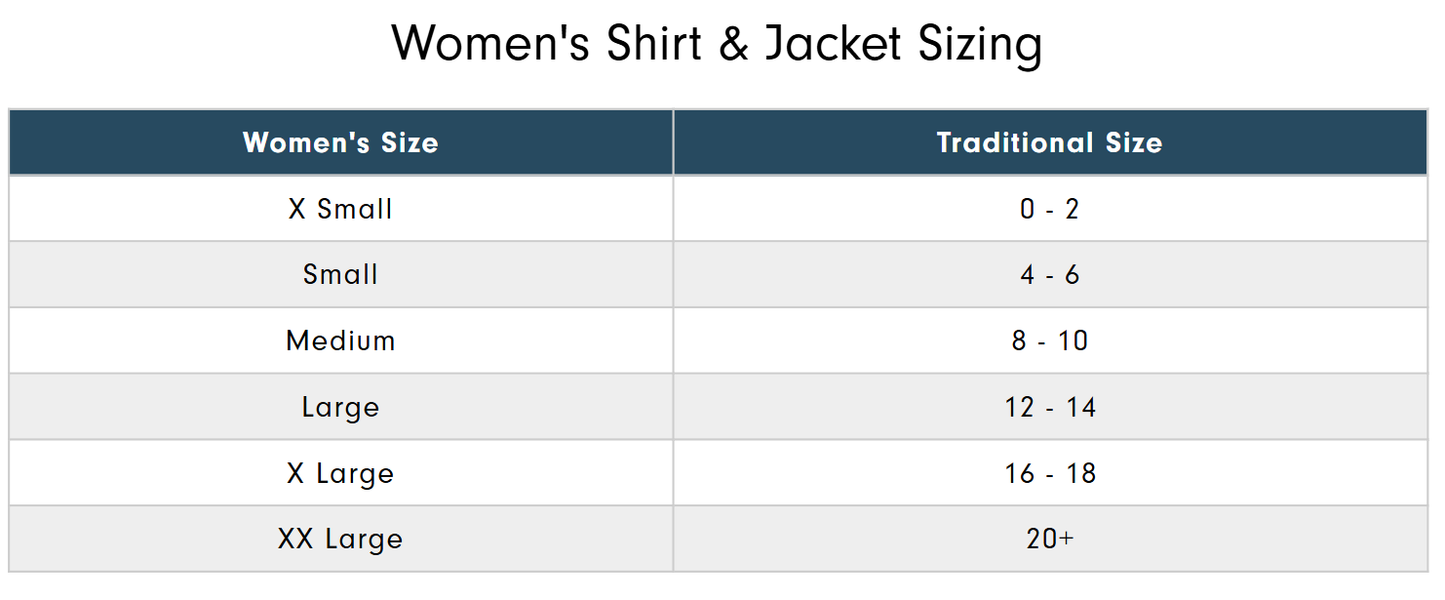Click the 4 - 6 traditional size value
The height and width of the screenshot is (600, 1445).
1049,275
